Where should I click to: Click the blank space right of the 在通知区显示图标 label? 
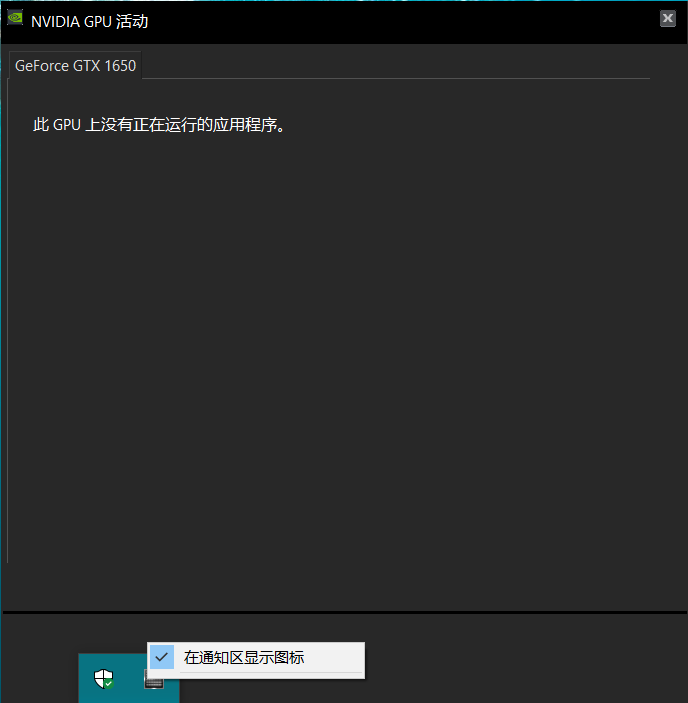click(335, 658)
